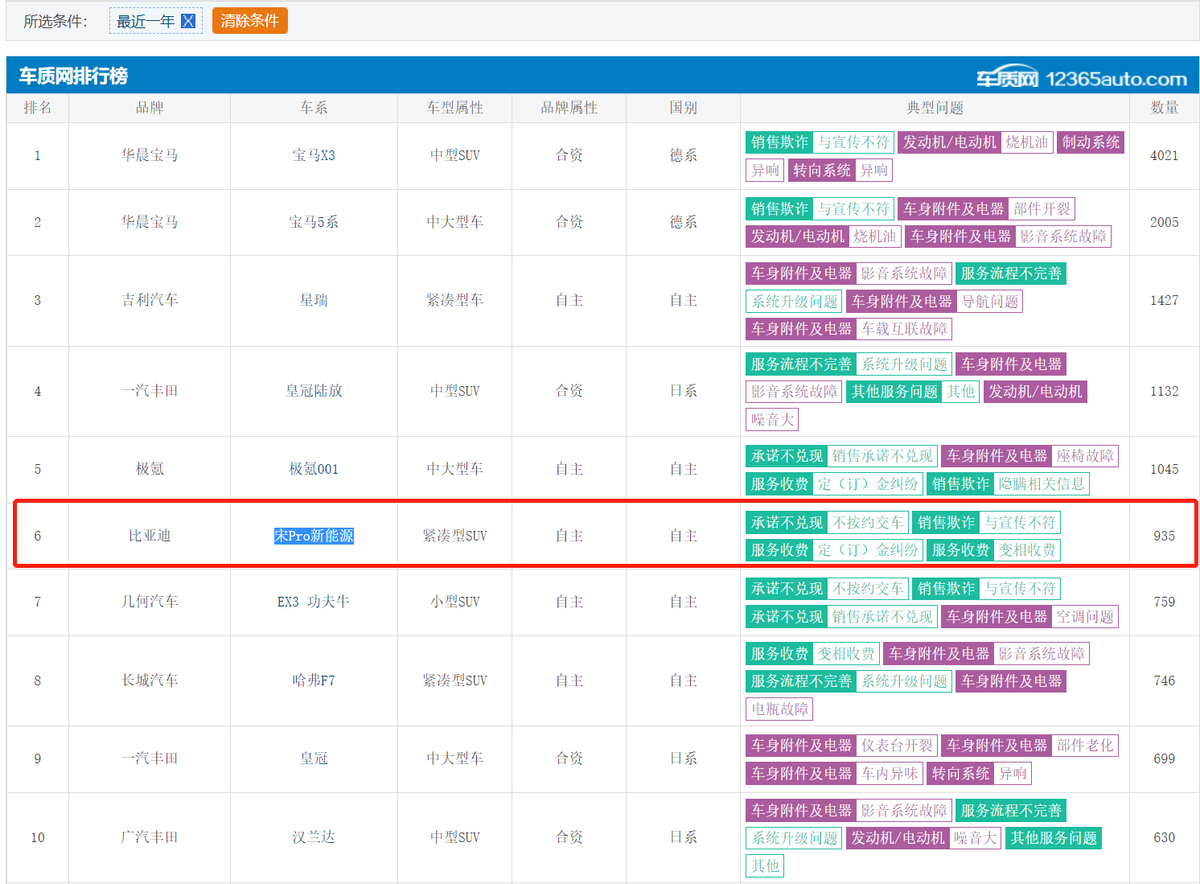Select the highlighted 宋Pro新能源 series
The image size is (1200, 884).
coord(314,536)
